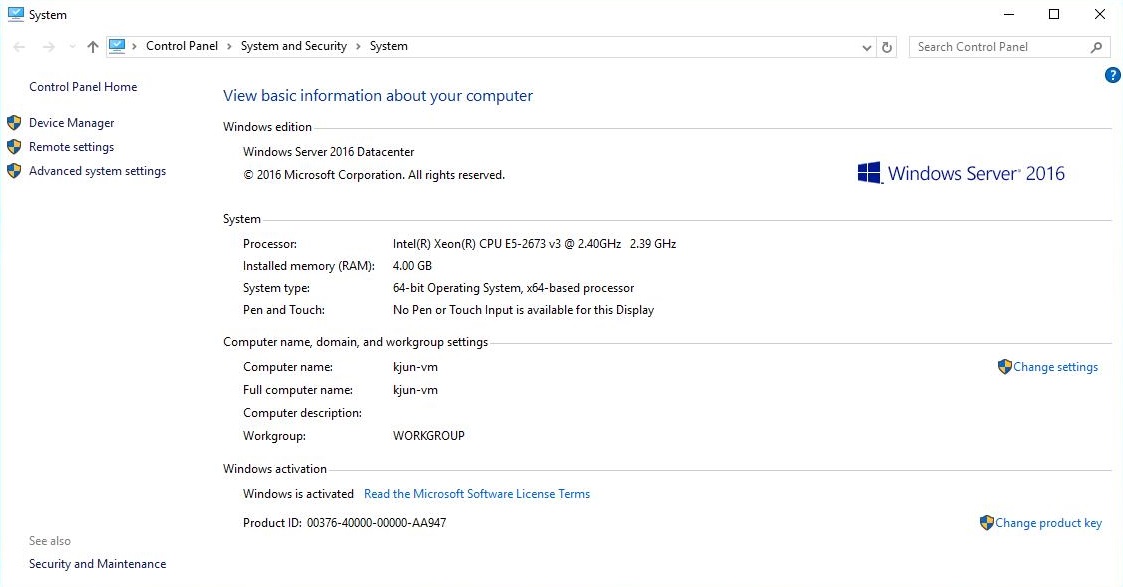Open Remote settings
The width and height of the screenshot is (1123, 587).
72,147
